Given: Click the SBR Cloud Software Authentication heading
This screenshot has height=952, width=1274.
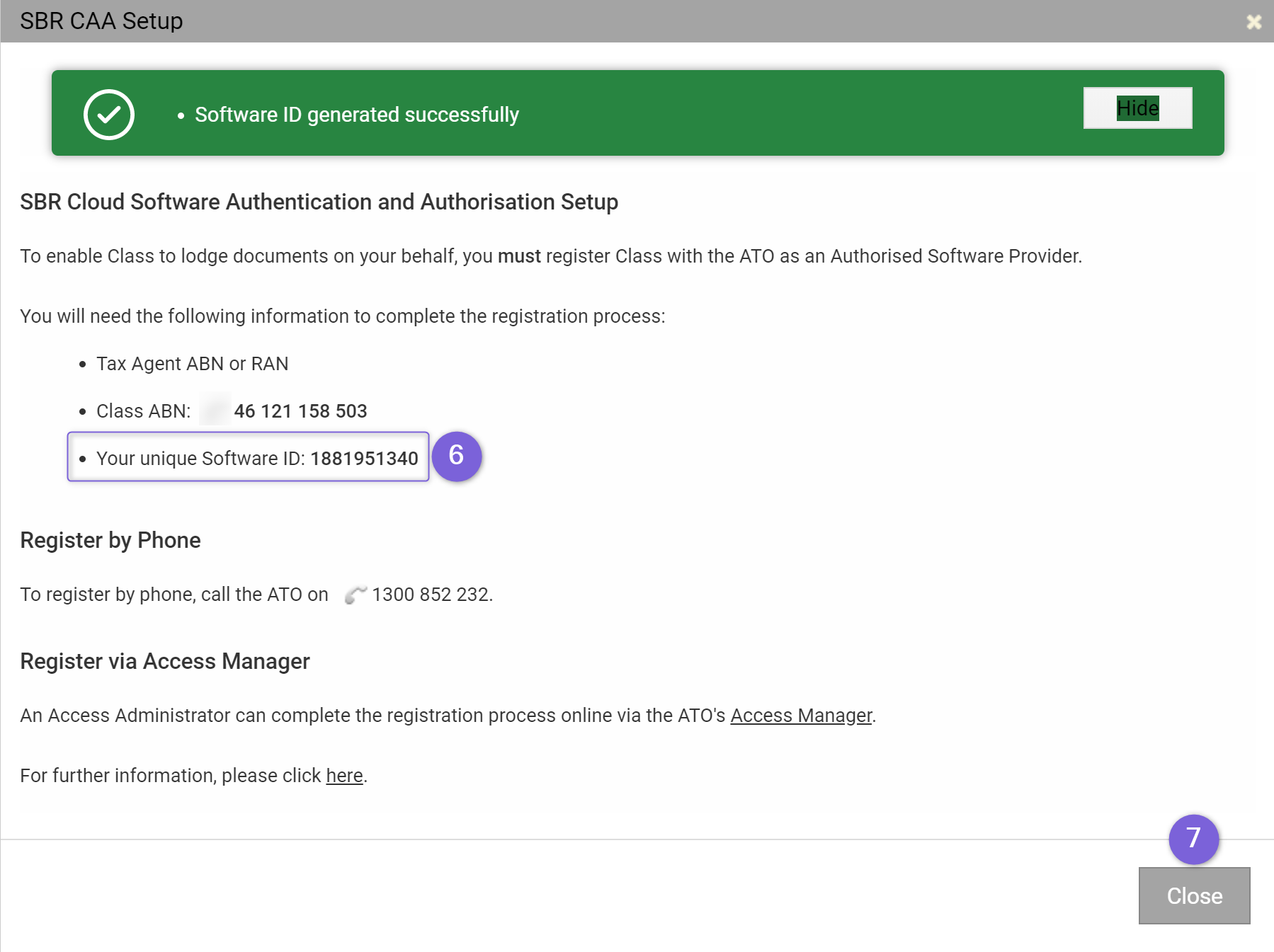Looking at the screenshot, I should [319, 202].
